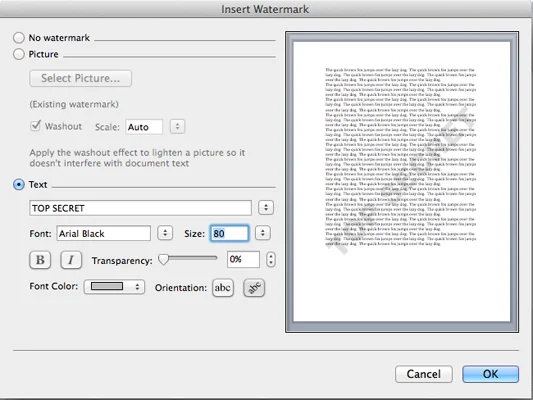The image size is (533, 400).
Task: Click the Transparency percentage stepper arrows
Action: tap(271, 259)
